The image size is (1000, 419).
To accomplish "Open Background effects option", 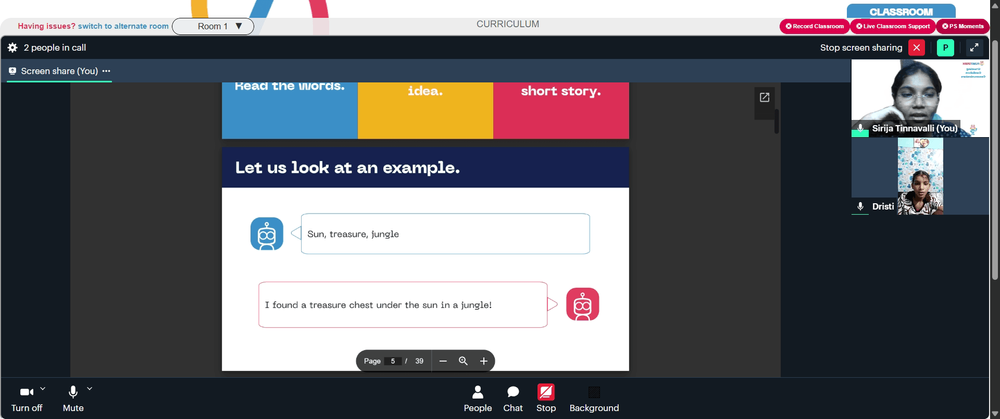I will (x=594, y=399).
